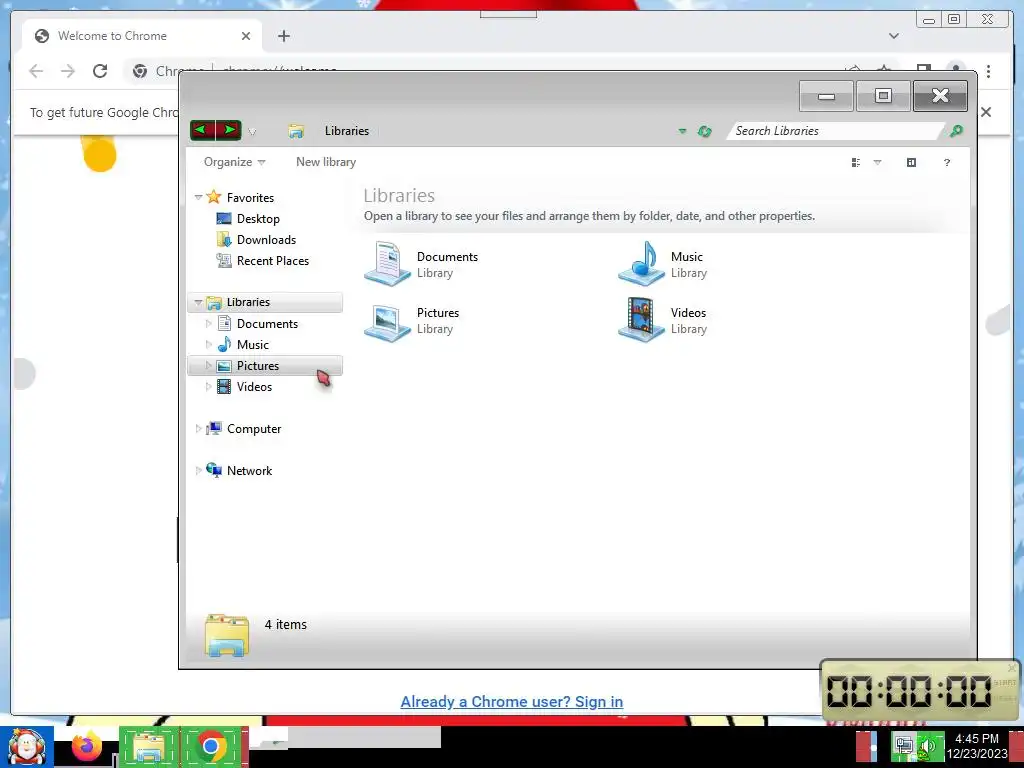
Task: Select Recent Places under Favorites
Action: coord(272,261)
